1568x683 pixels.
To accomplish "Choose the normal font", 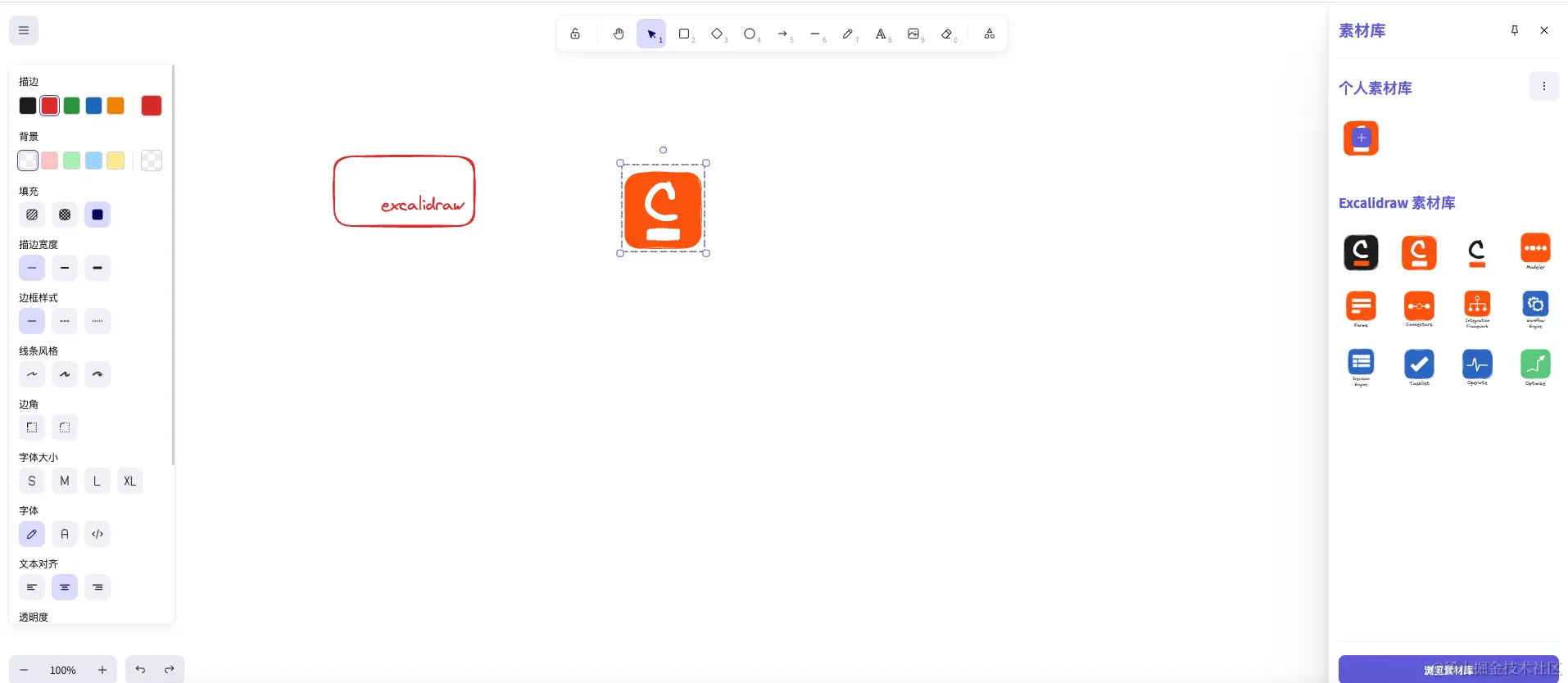I will [x=65, y=534].
